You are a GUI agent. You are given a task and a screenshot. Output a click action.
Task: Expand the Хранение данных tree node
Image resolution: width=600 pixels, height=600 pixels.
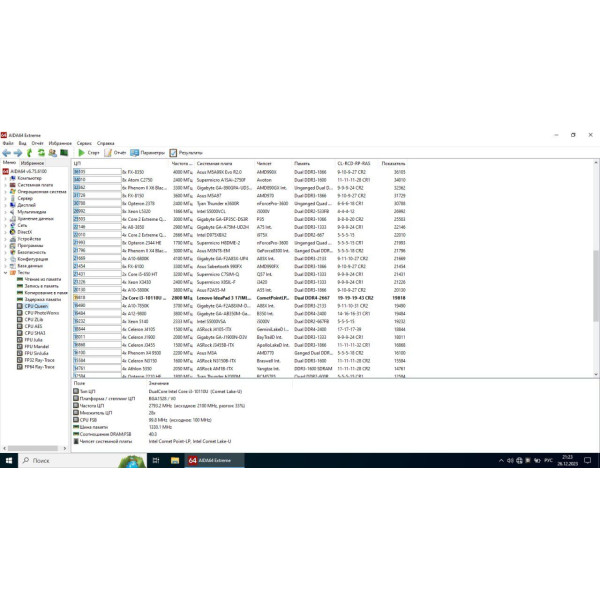[x=5, y=218]
